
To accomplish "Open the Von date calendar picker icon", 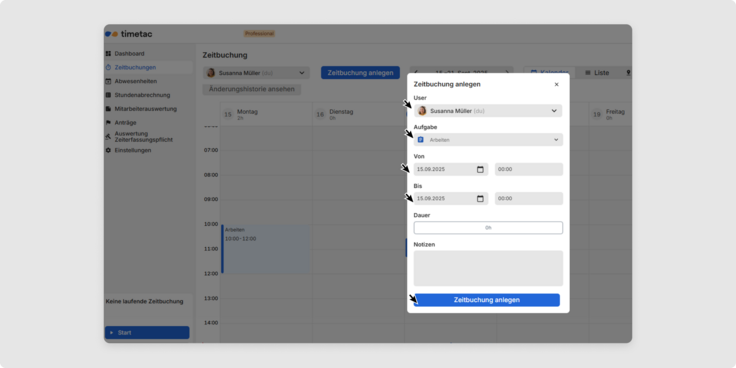I will tap(480, 169).
